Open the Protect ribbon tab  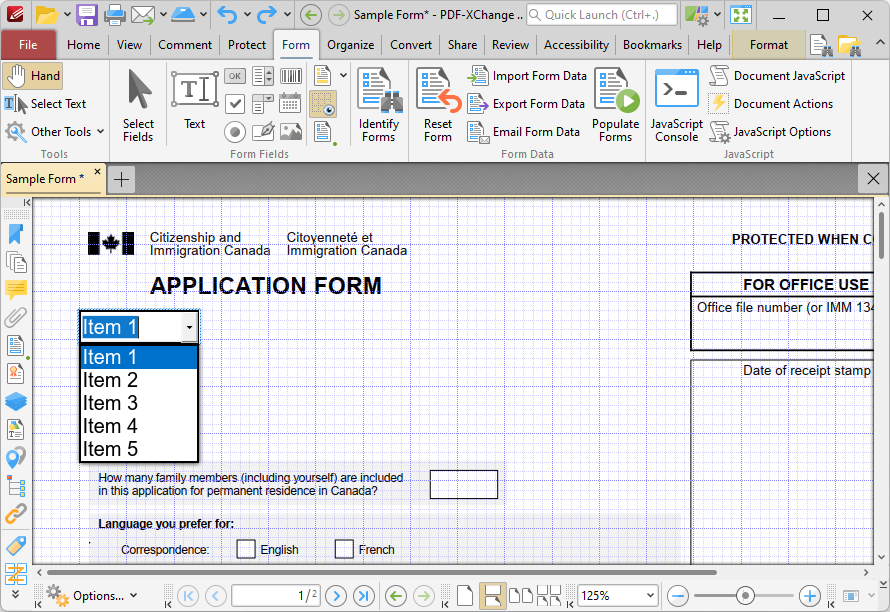[x=247, y=45]
